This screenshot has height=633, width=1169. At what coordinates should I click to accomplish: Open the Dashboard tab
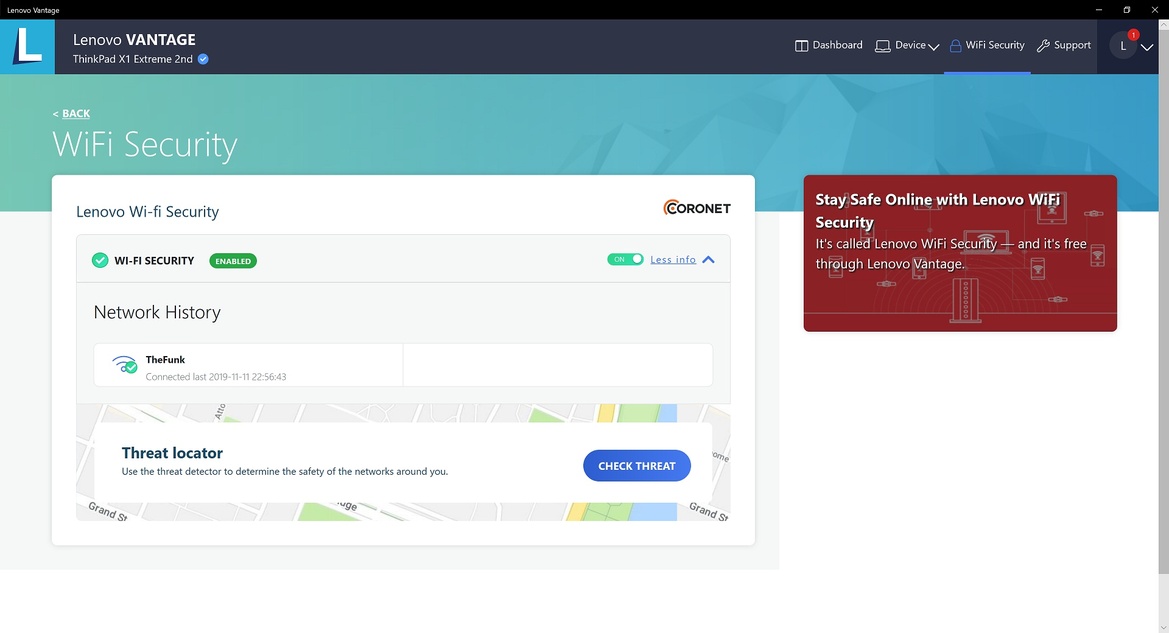828,45
